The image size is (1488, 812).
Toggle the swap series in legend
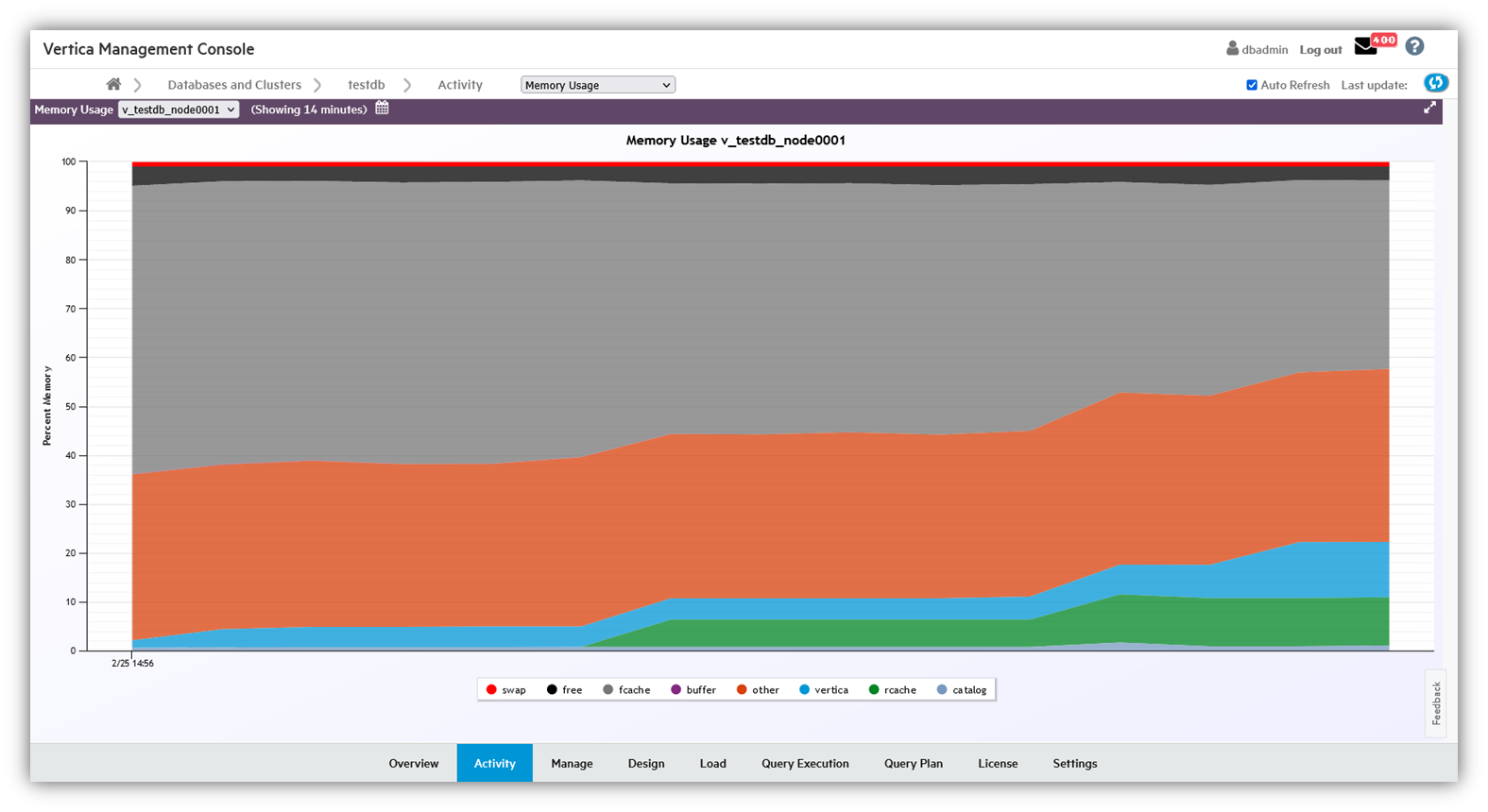pos(505,690)
